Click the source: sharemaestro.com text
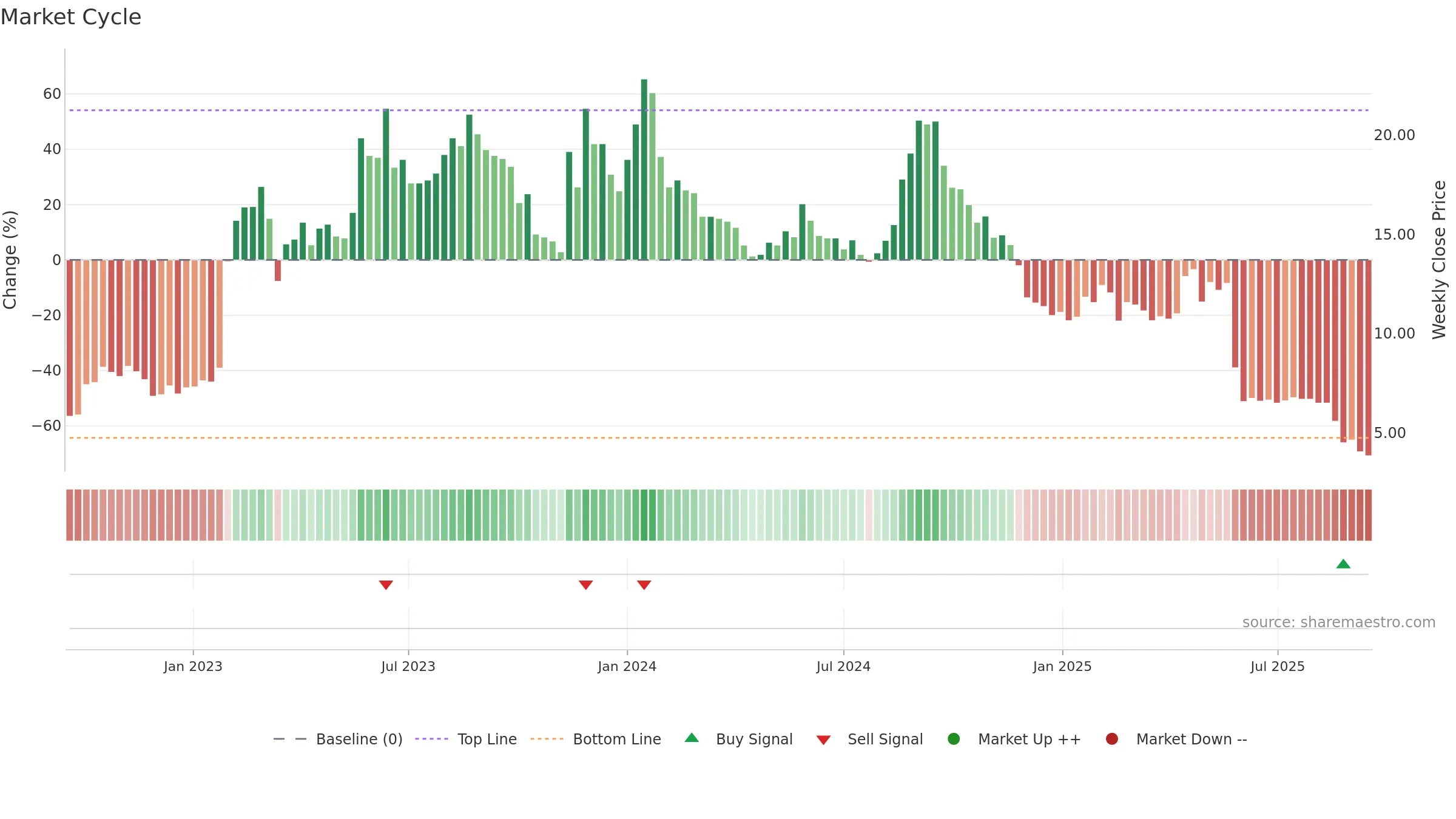This screenshot has height=819, width=1456. 1339,622
